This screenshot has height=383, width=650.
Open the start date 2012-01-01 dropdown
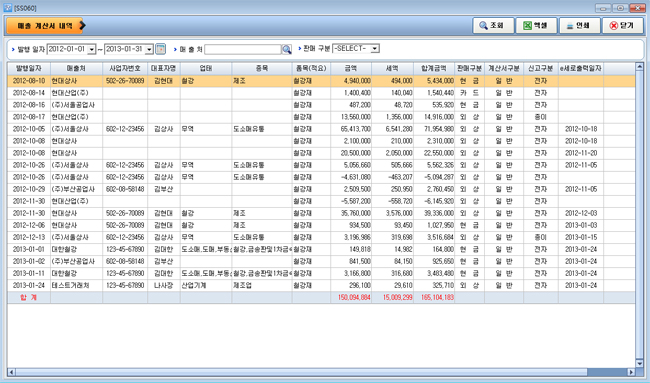(x=92, y=49)
